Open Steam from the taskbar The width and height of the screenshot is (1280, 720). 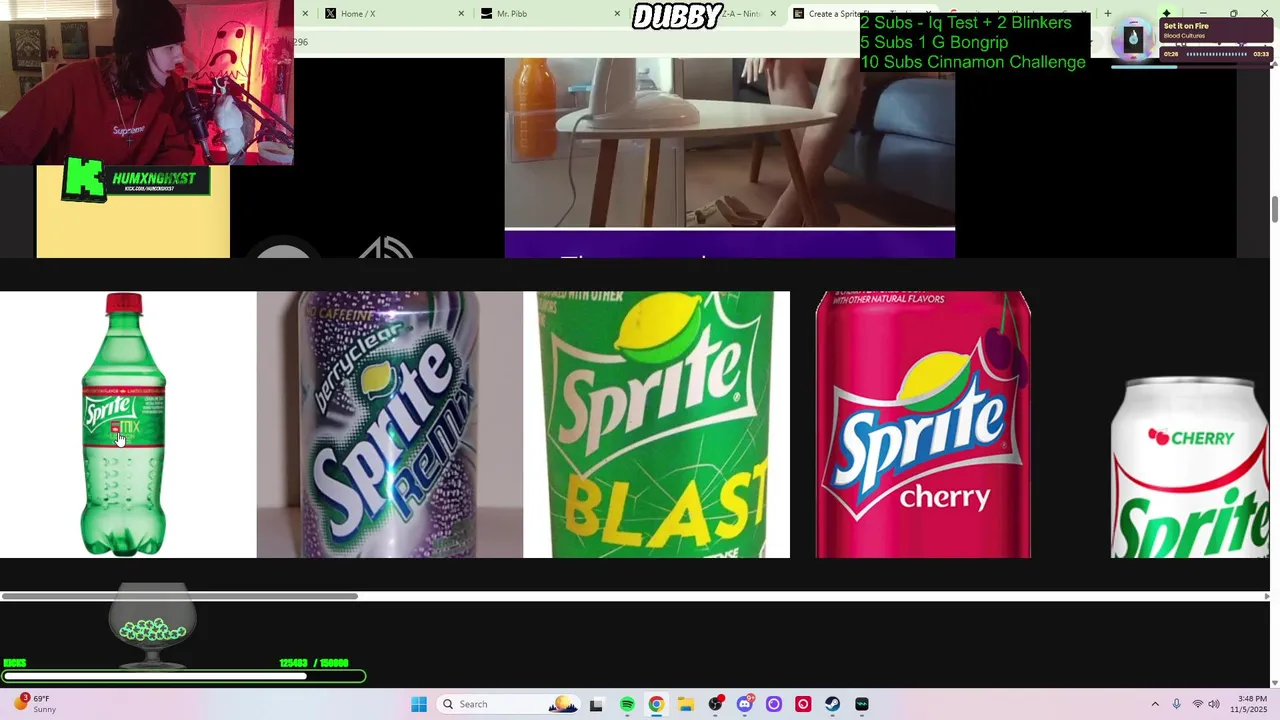832,704
